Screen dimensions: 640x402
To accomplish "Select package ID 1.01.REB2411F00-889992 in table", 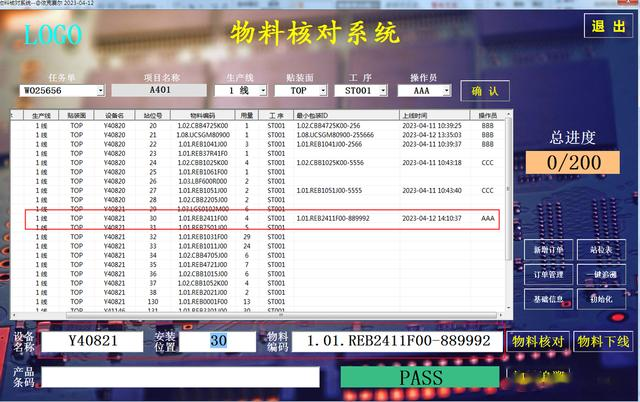I will coord(333,218).
